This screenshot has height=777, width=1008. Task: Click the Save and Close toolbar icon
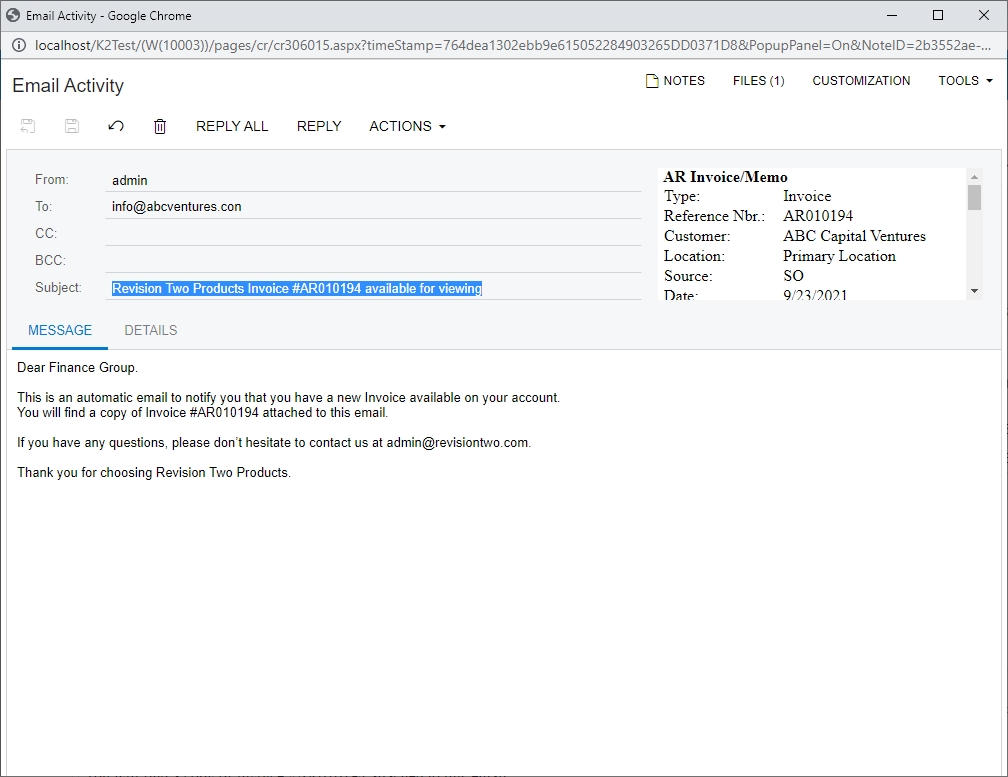(x=28, y=126)
